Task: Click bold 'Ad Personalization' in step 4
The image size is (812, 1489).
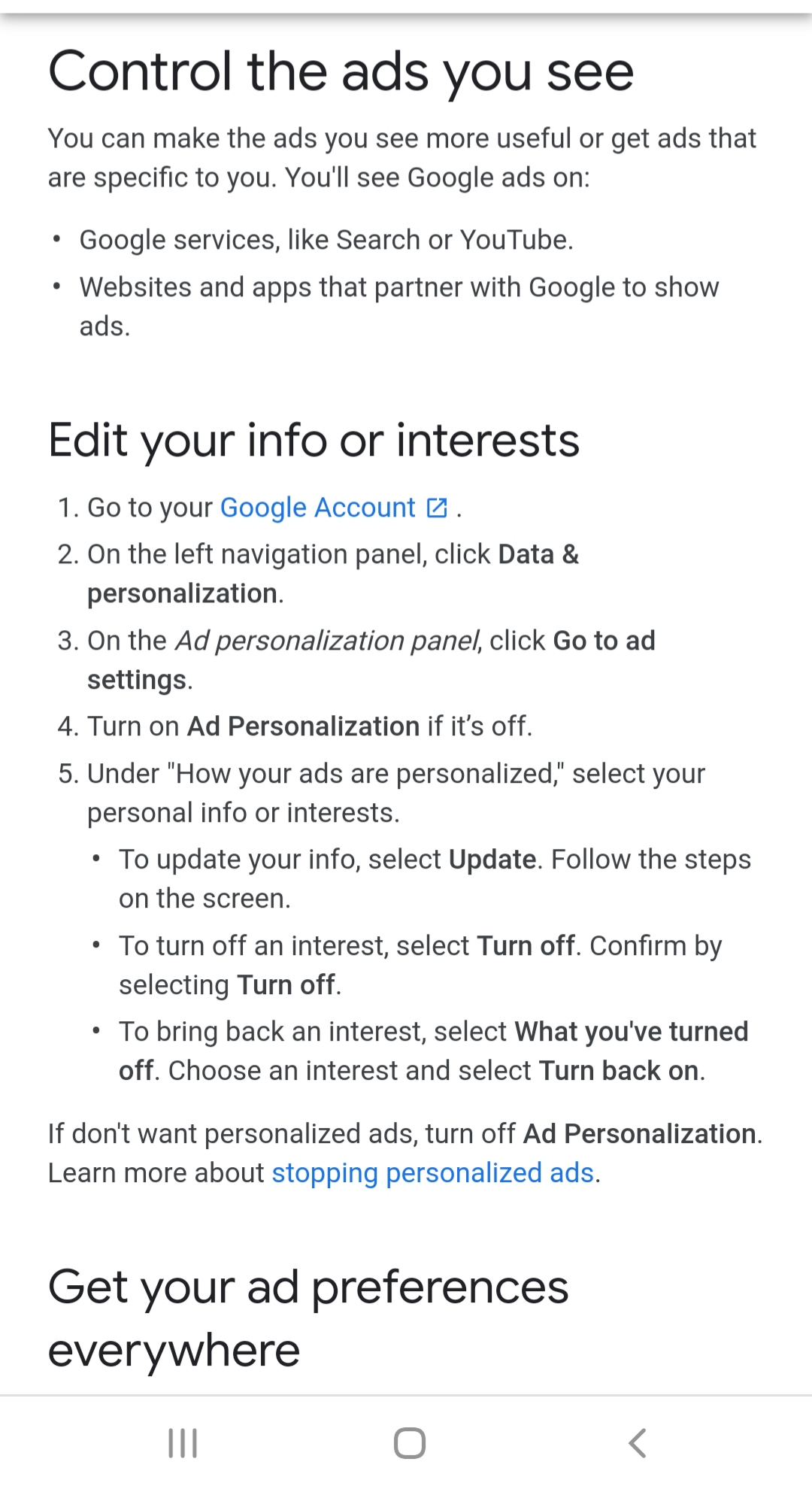Action: (x=303, y=726)
